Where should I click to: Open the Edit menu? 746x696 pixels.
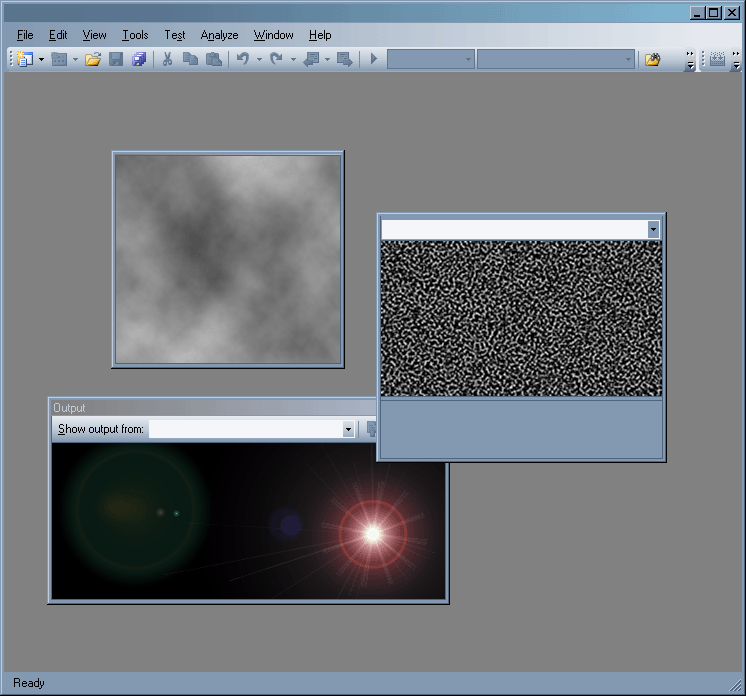(58, 35)
